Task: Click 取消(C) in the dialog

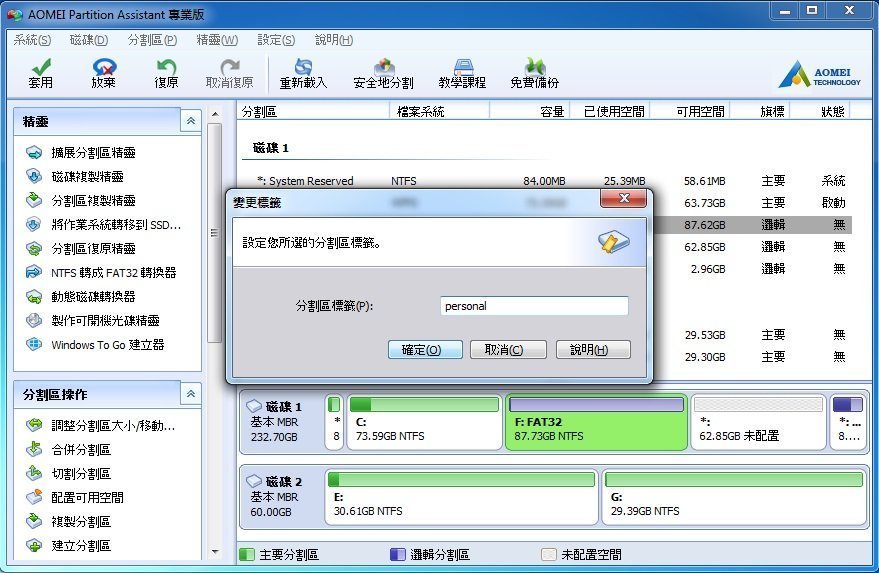Action: [508, 350]
